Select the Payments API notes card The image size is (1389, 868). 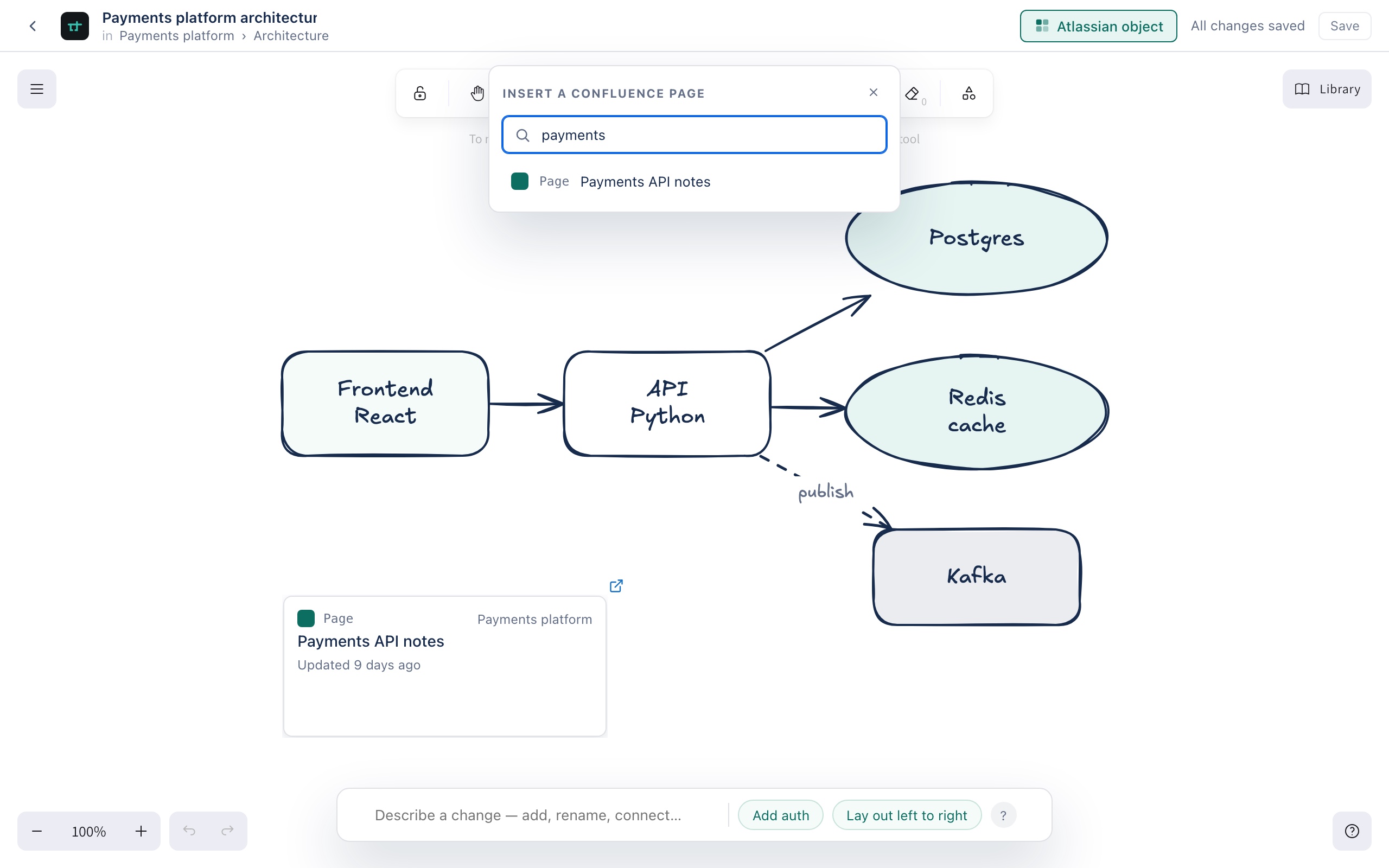[x=445, y=666]
